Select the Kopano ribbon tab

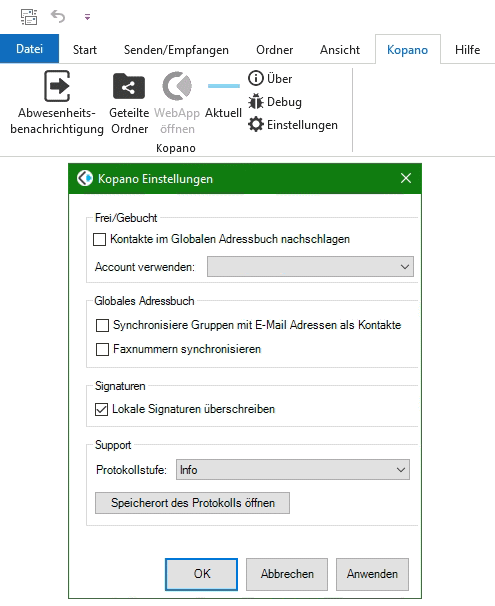(408, 50)
